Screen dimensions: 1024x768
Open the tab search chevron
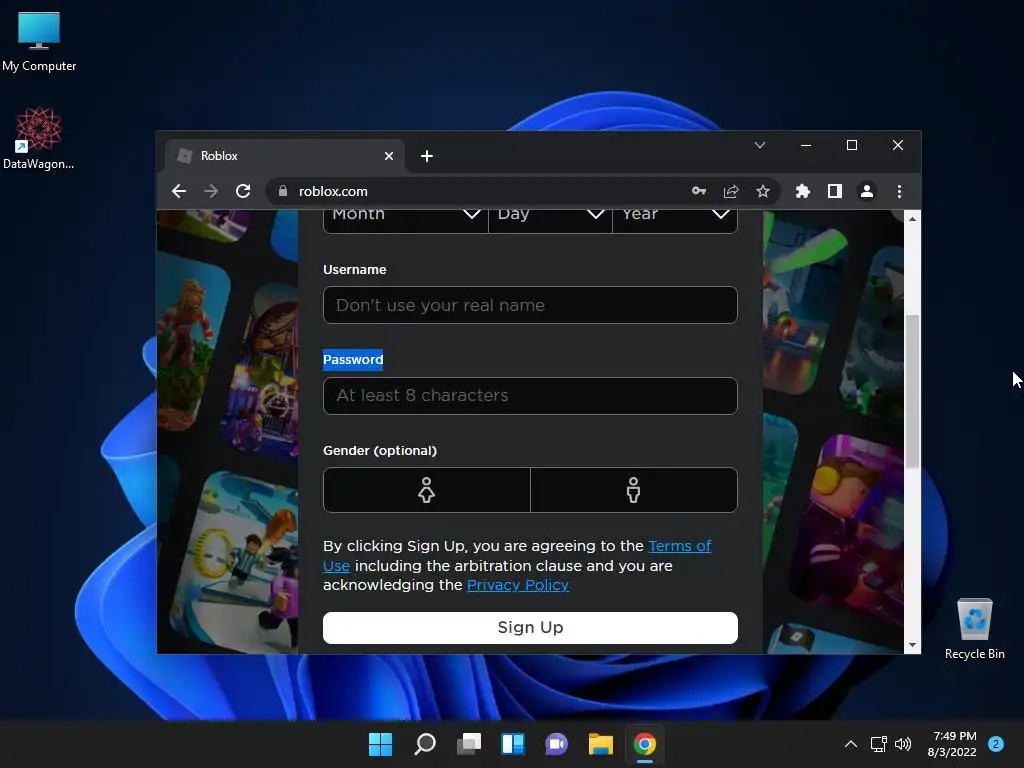click(760, 145)
